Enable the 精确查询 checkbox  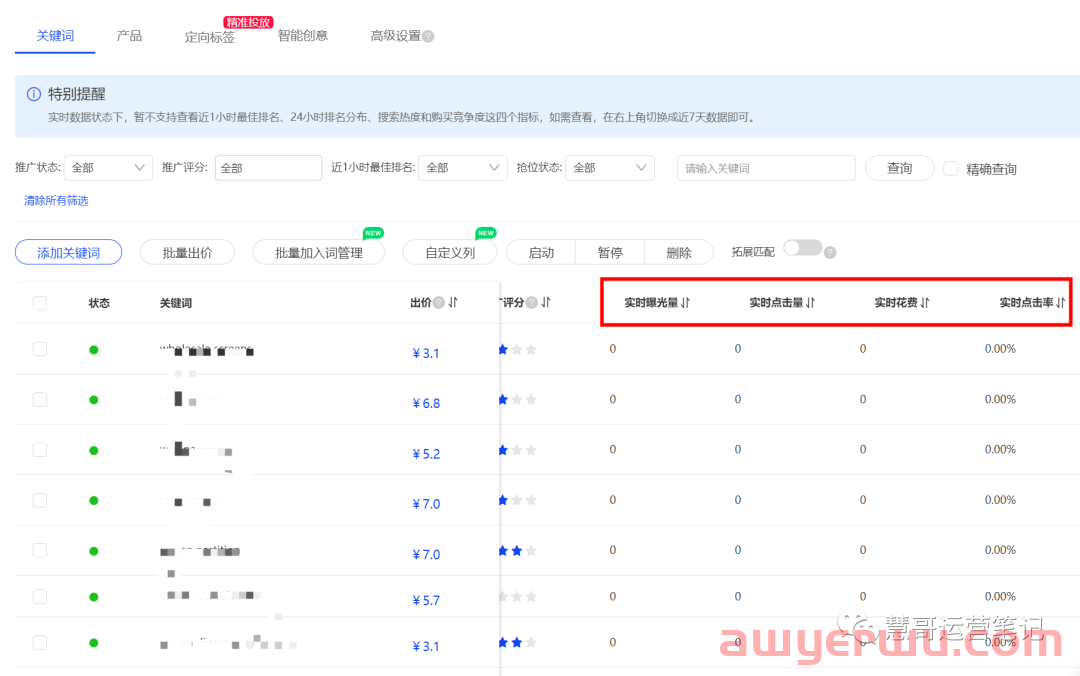tap(949, 168)
